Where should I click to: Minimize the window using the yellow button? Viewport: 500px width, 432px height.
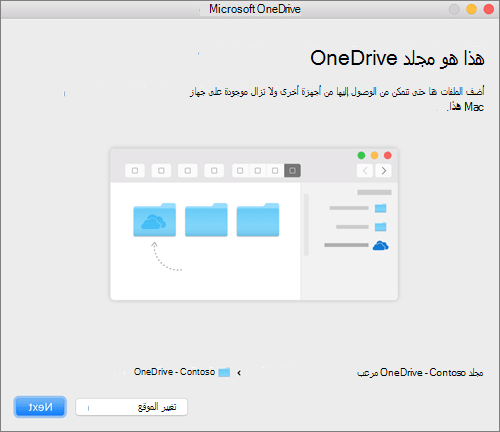click(471, 9)
